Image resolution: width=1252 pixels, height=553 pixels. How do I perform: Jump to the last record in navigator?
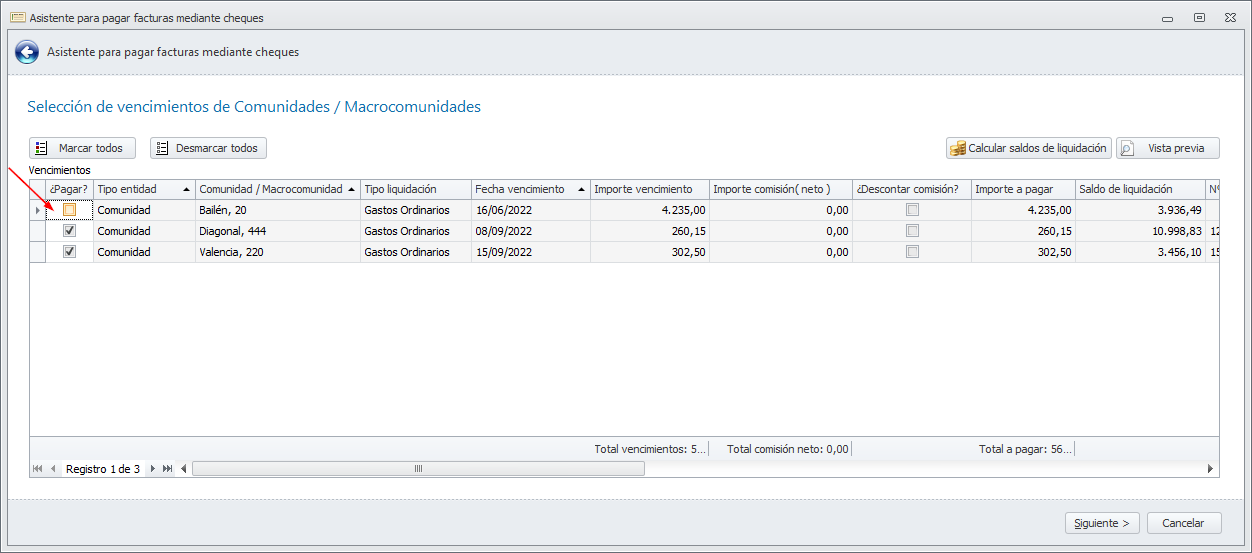167,468
